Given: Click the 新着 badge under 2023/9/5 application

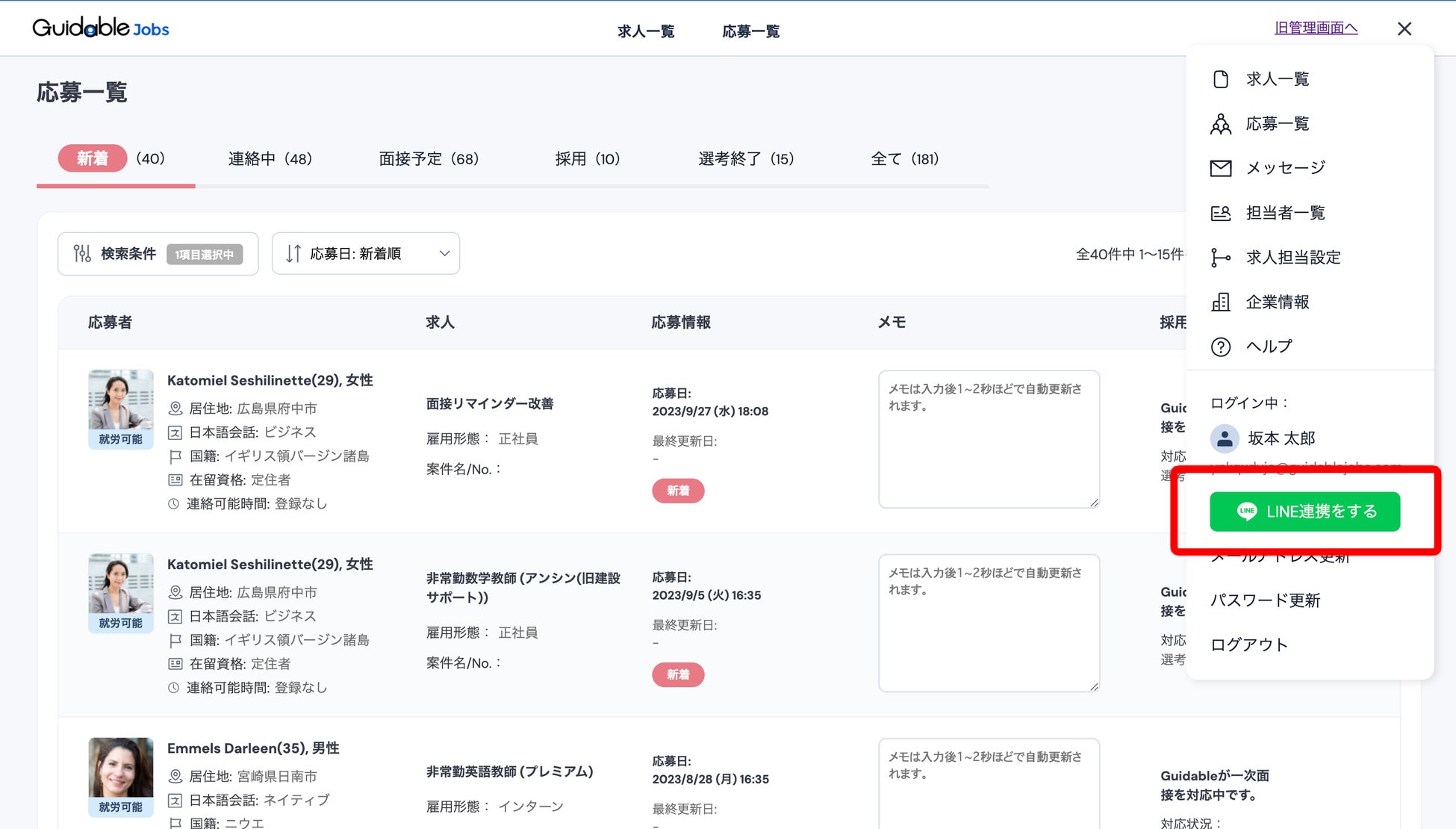Looking at the screenshot, I should (678, 674).
